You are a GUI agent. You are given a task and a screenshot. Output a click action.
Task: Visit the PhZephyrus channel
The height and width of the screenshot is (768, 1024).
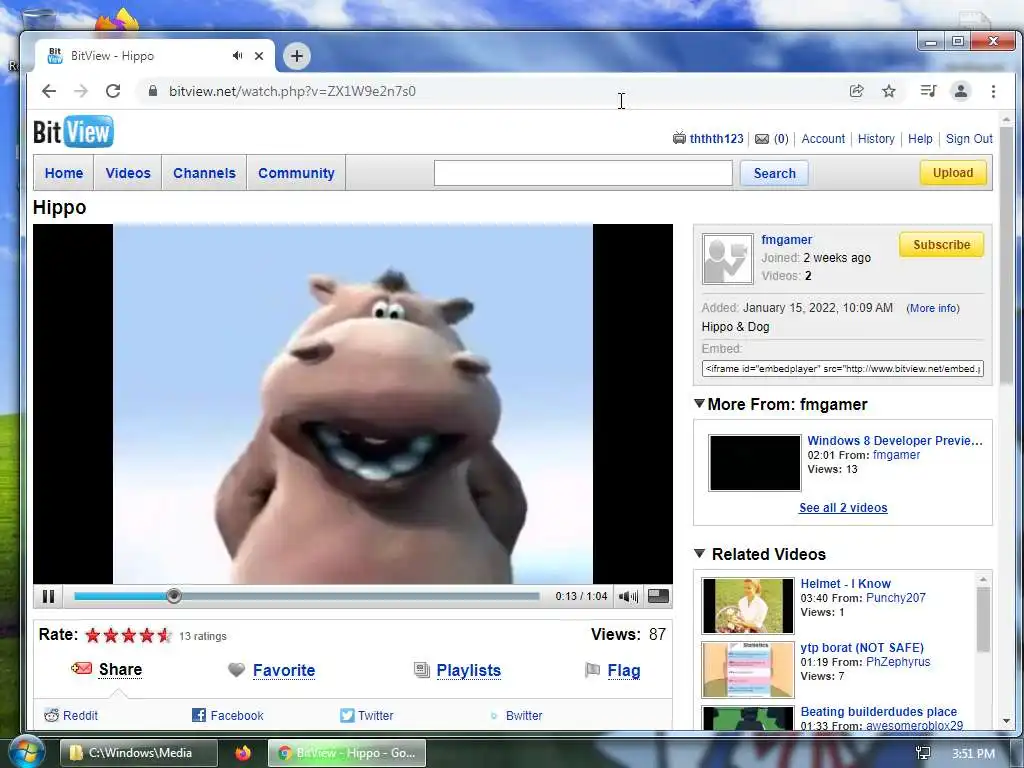pyautogui.click(x=898, y=662)
